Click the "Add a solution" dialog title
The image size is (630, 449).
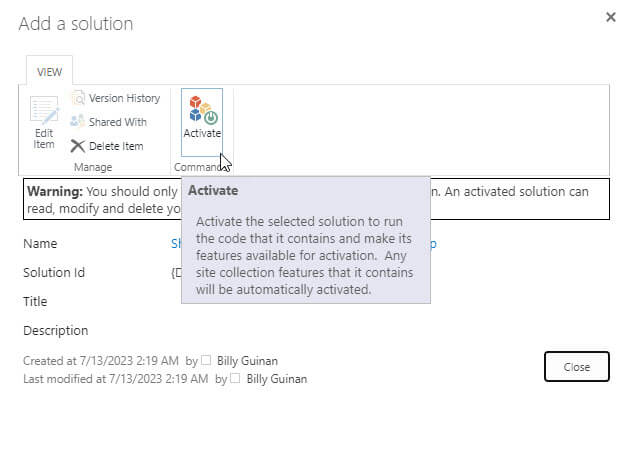click(x=75, y=23)
